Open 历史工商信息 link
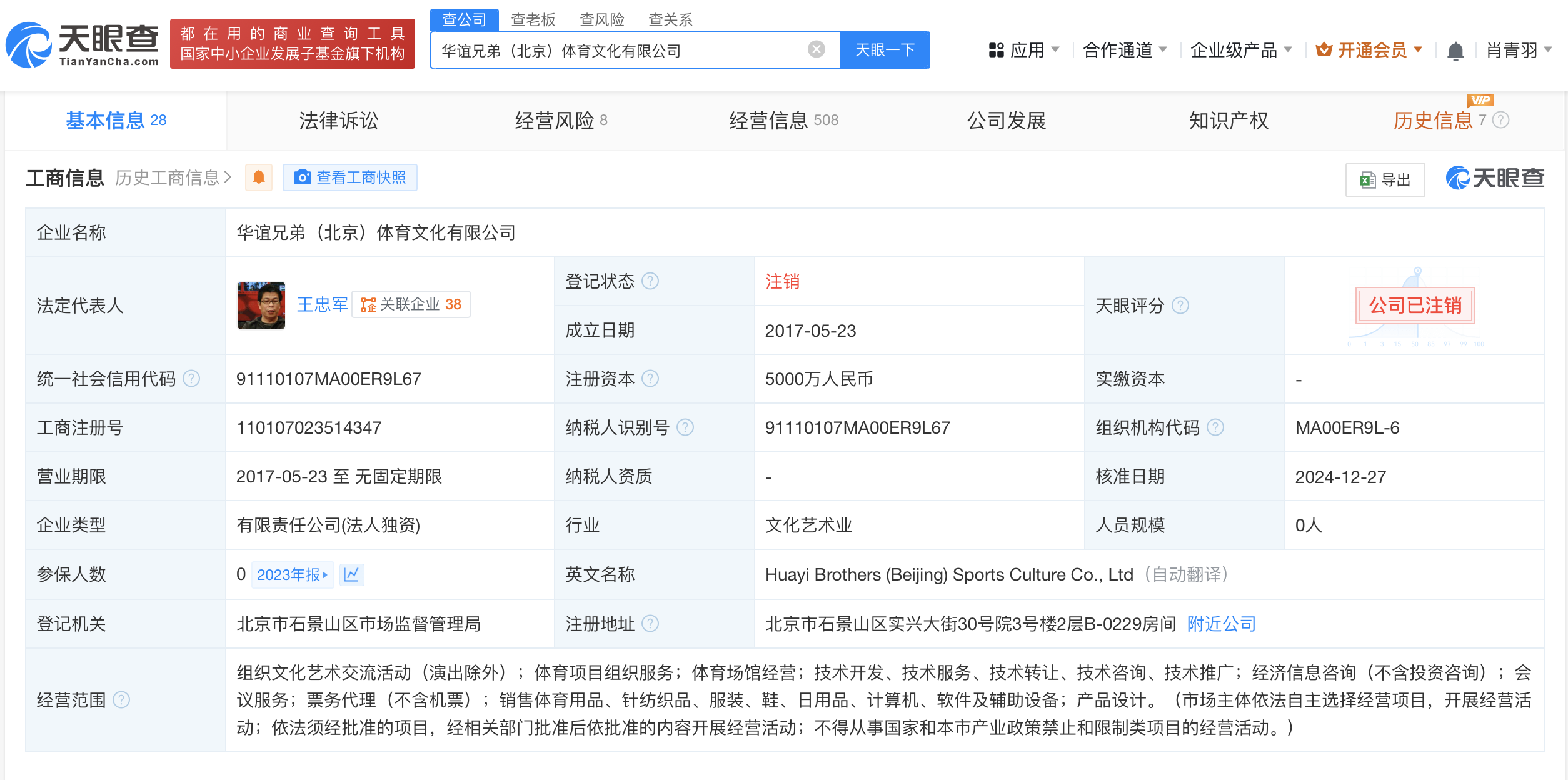The image size is (1568, 780). (x=173, y=177)
